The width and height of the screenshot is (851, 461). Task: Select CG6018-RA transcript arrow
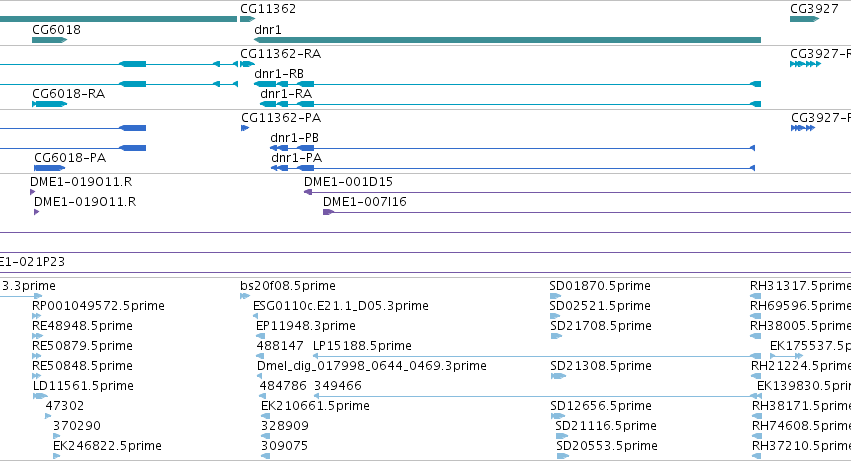[x=49, y=104]
